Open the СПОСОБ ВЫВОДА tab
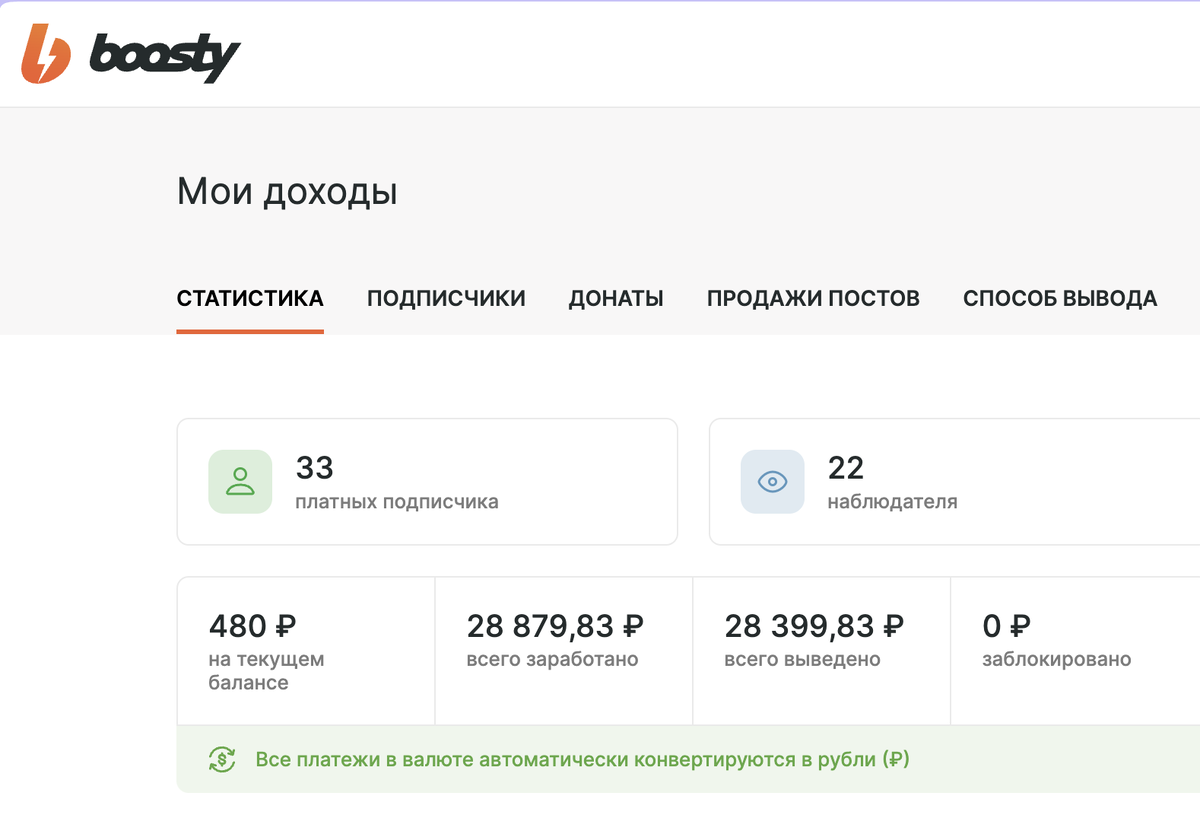This screenshot has height=831, width=1200. [x=1059, y=297]
